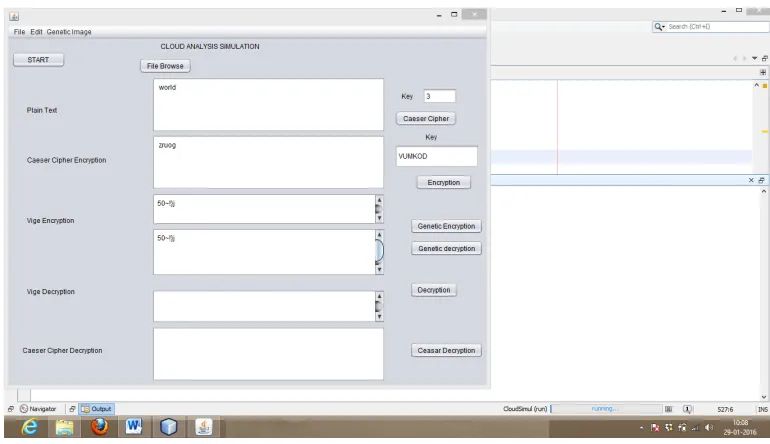Click the process cancel icon beside progress bar
The height and width of the screenshot is (444, 770).
point(668,409)
